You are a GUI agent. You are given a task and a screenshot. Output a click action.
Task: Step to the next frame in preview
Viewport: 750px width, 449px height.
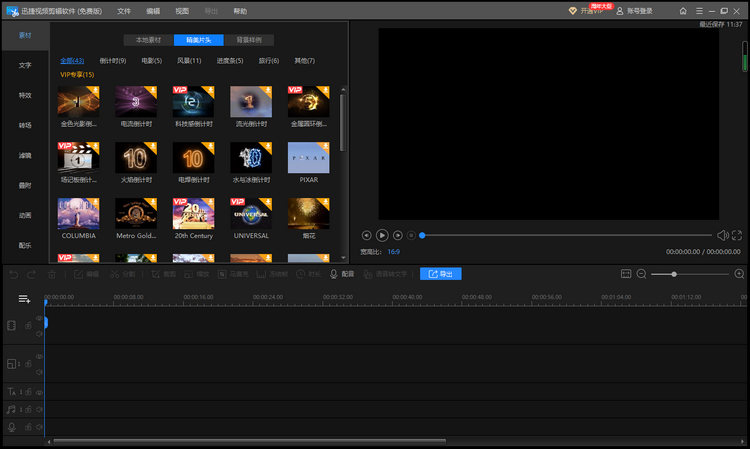397,235
